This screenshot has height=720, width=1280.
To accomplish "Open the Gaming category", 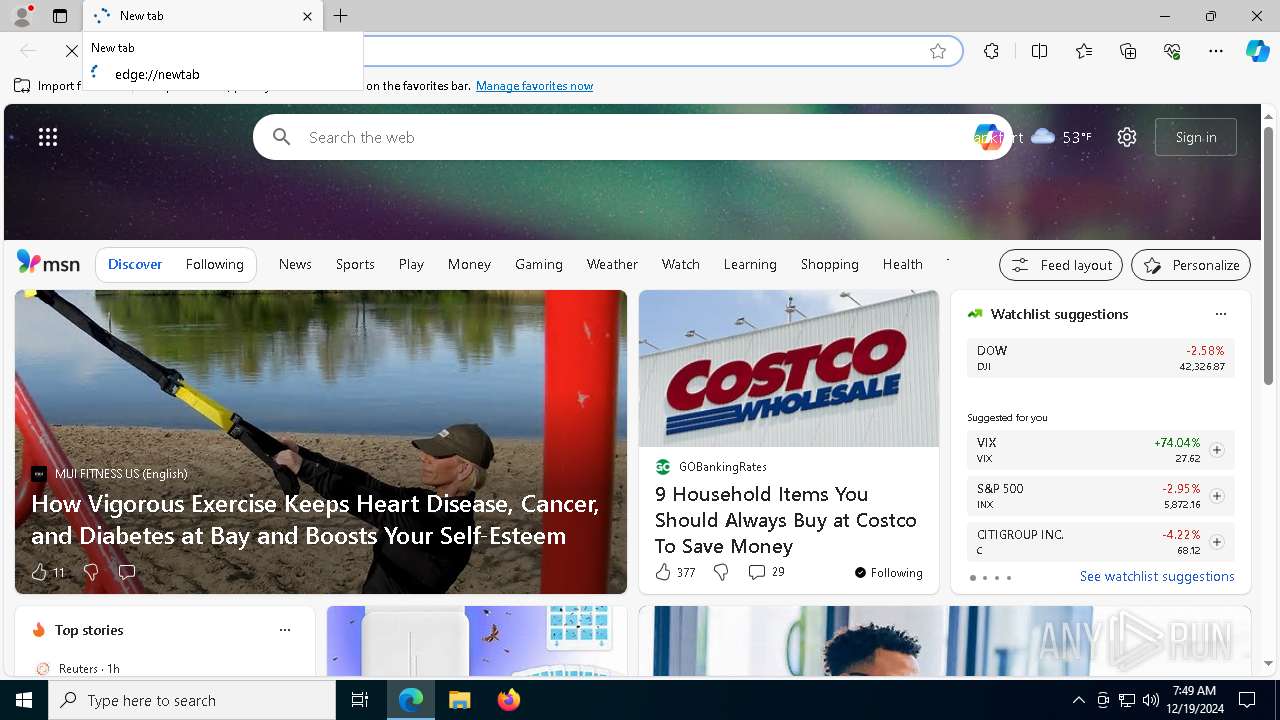I will [539, 264].
